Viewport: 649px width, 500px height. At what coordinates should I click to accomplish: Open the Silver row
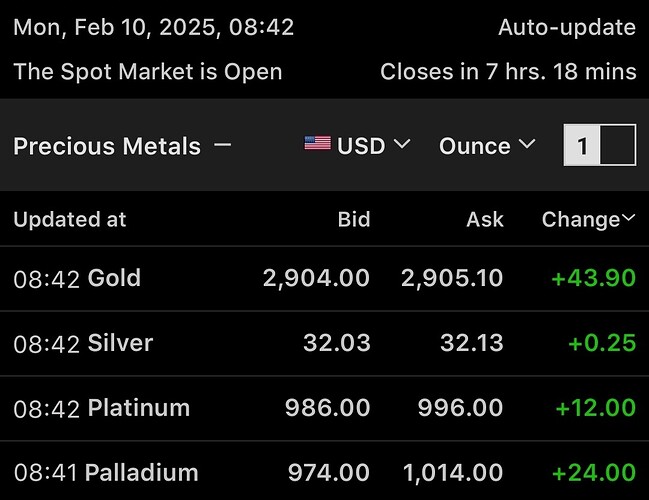click(324, 343)
